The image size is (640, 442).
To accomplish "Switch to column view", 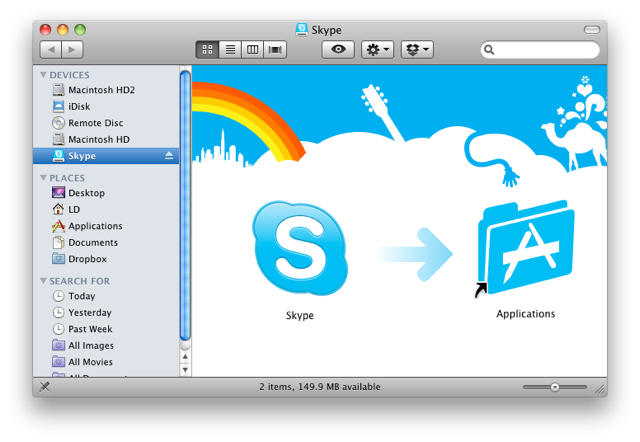I will 252,49.
